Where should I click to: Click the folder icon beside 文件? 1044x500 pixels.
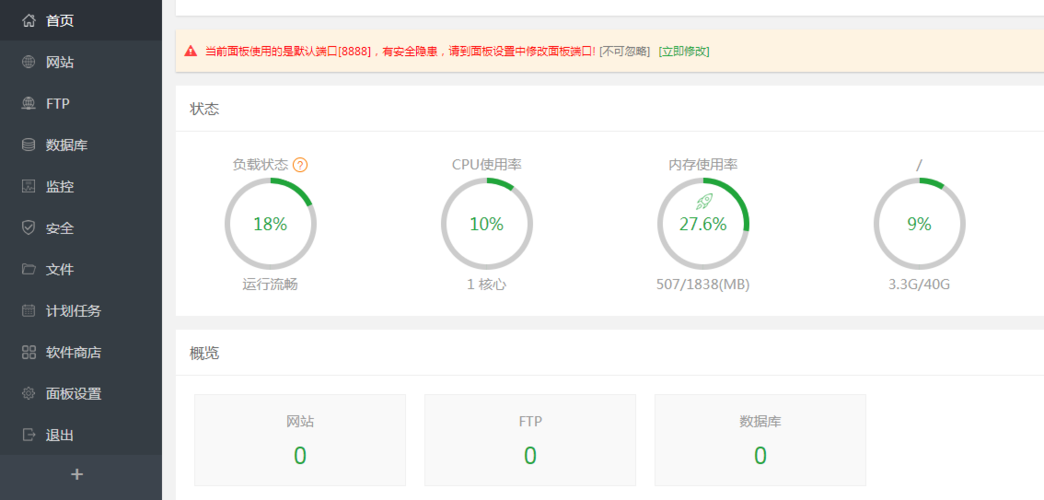tap(28, 269)
